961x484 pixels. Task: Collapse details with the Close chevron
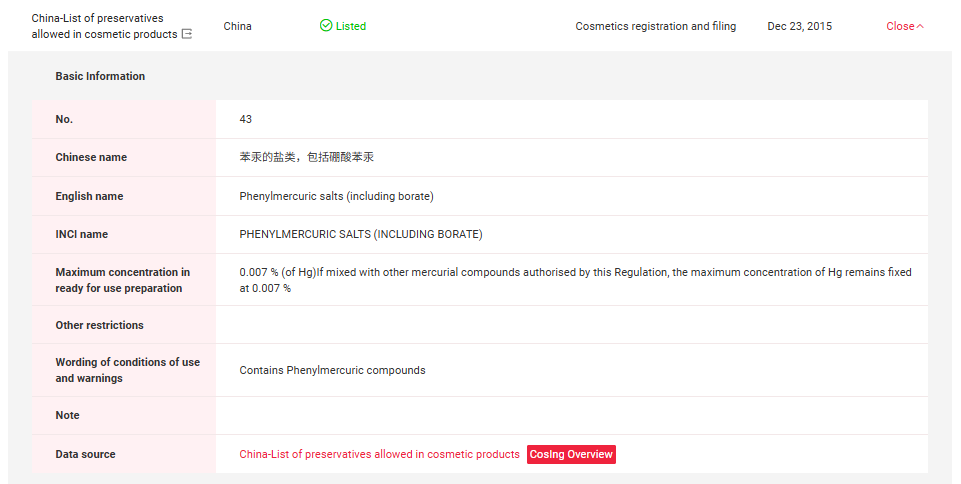pyautogui.click(x=905, y=26)
